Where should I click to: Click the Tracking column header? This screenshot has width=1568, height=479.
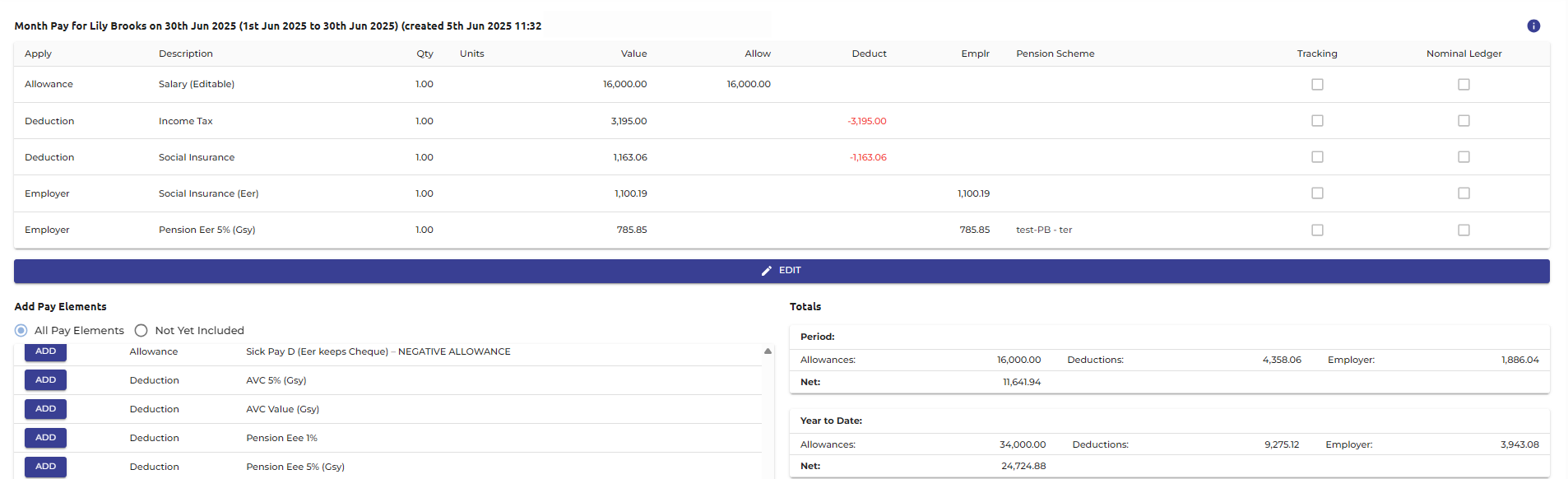1317,53
